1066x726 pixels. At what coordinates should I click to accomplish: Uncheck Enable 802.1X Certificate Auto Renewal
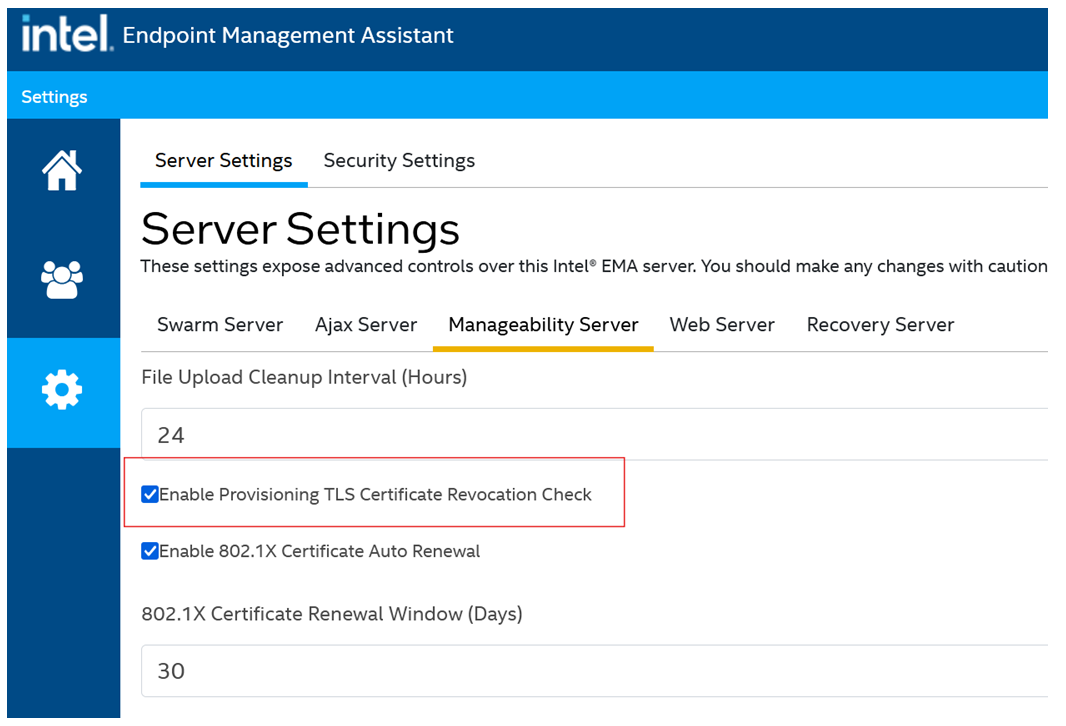click(149, 551)
